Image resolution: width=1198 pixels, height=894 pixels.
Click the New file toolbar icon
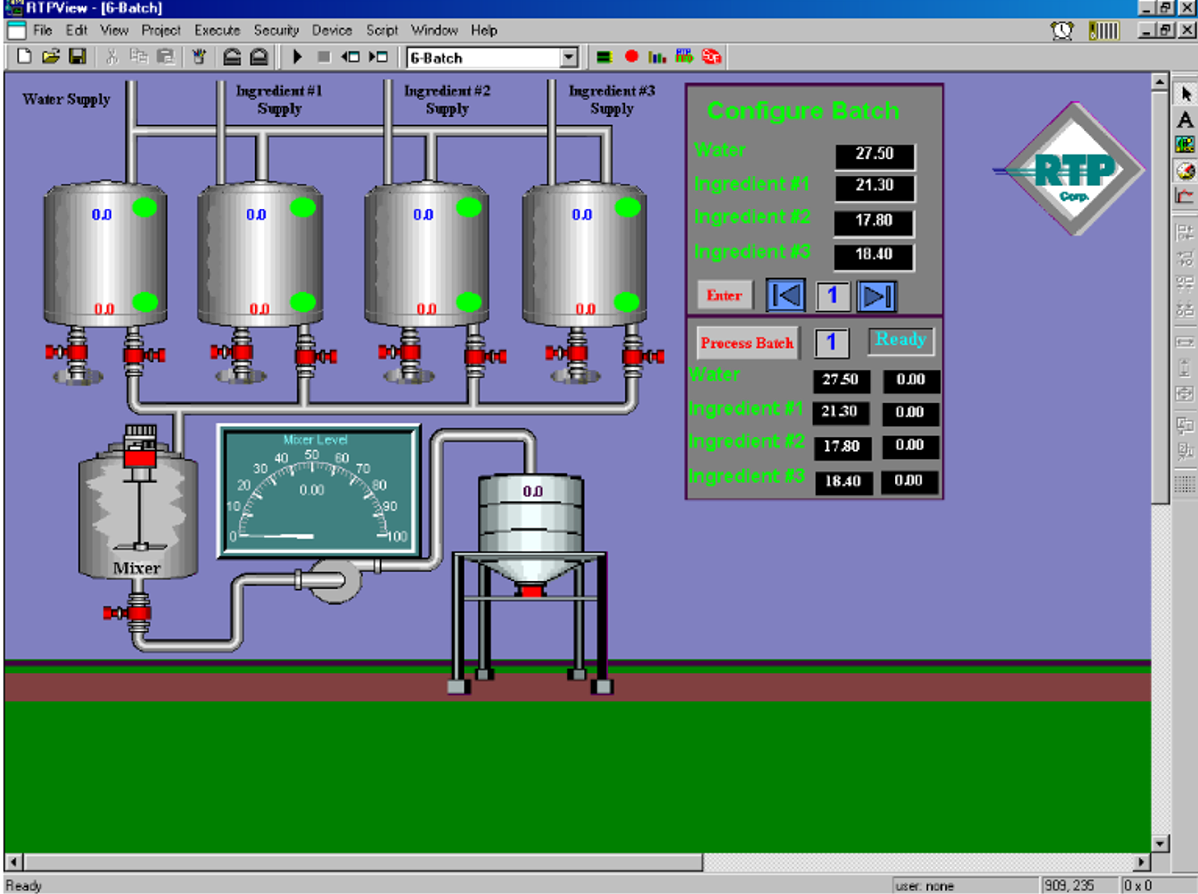pos(25,57)
